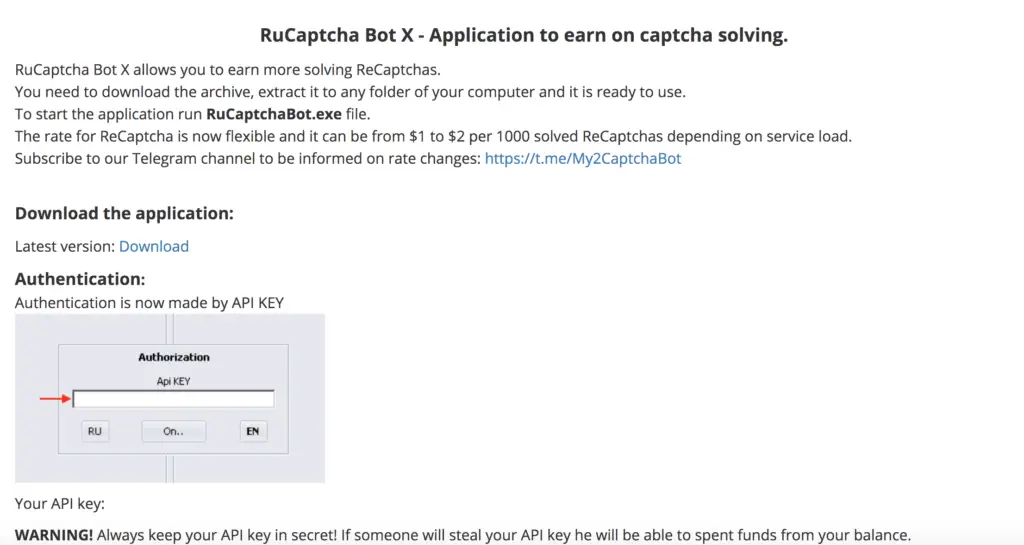Click the Api KEY input field
Image resolution: width=1024 pixels, height=545 pixels.
pyautogui.click(x=173, y=399)
